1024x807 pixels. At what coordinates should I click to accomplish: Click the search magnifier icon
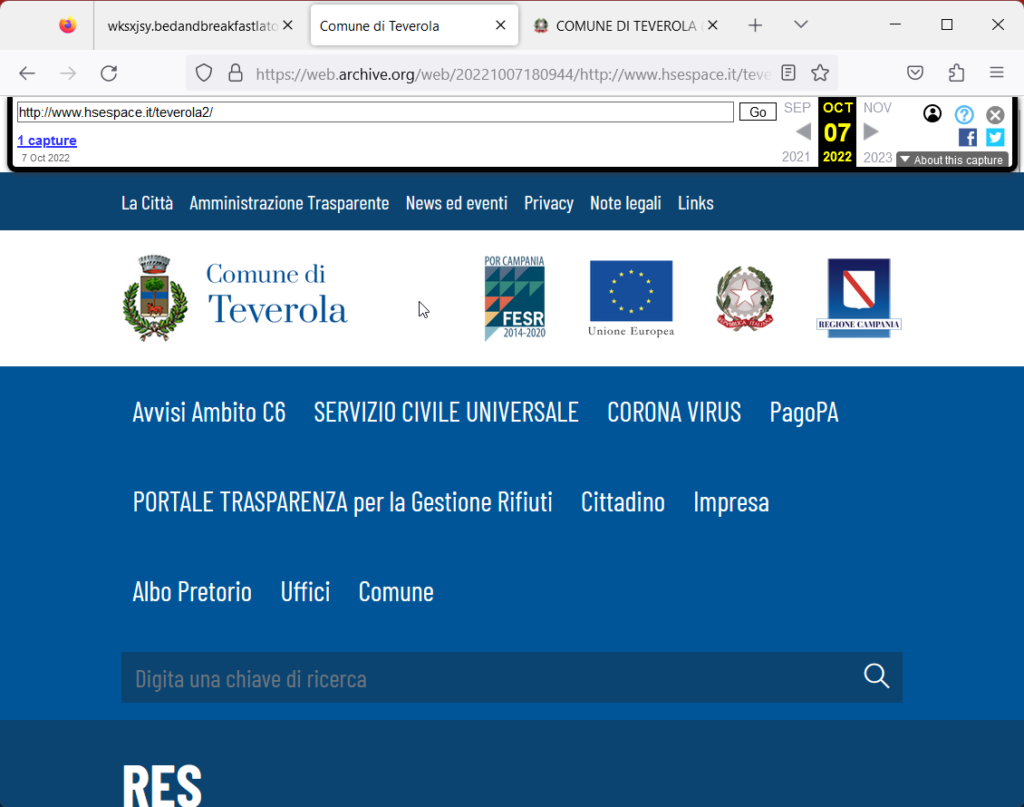[876, 676]
